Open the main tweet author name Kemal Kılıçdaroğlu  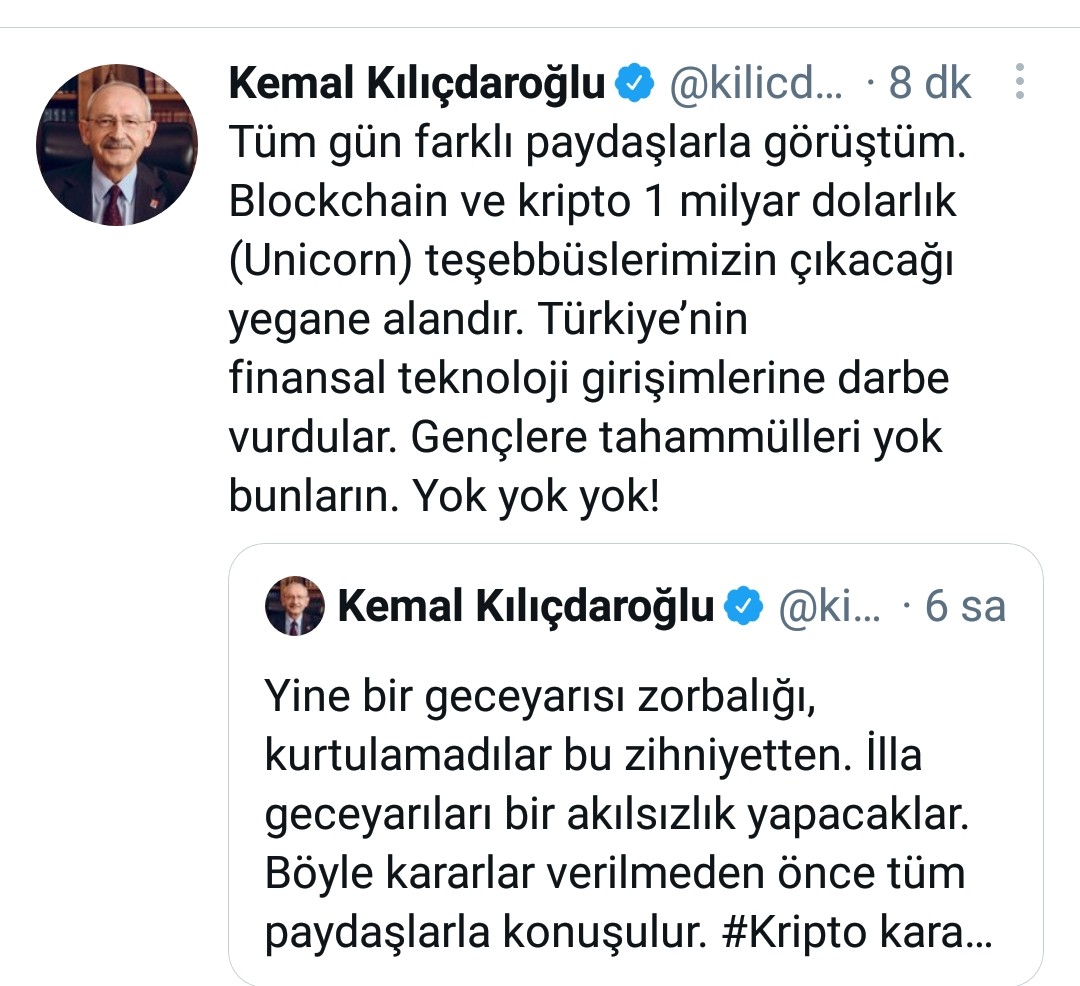417,84
